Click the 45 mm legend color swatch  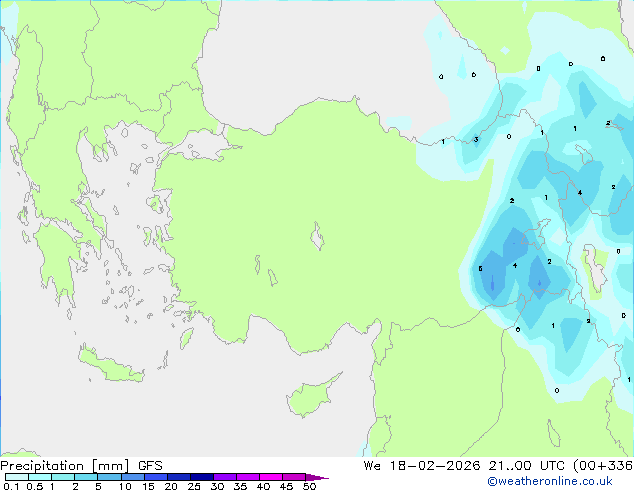tap(294, 477)
